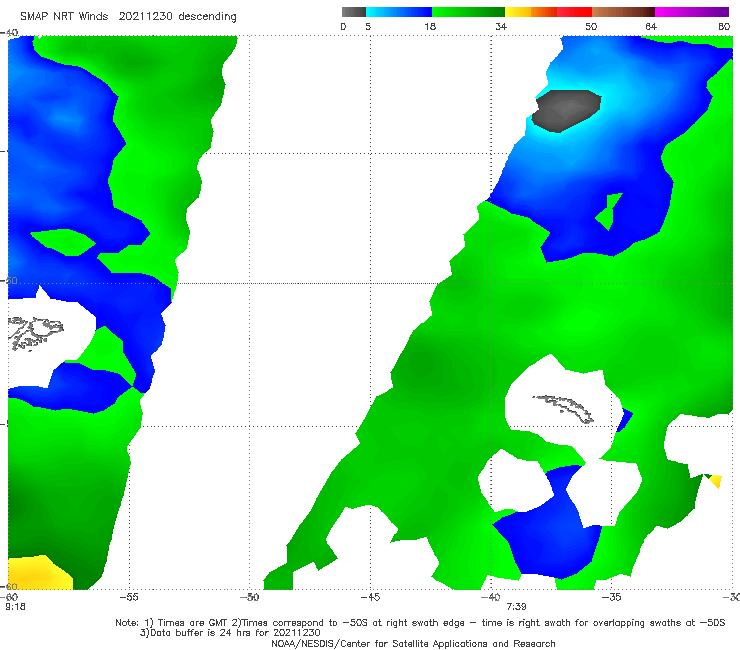740x650 pixels.
Task: Click the color scale label 34
Action: pyautogui.click(x=501, y=26)
